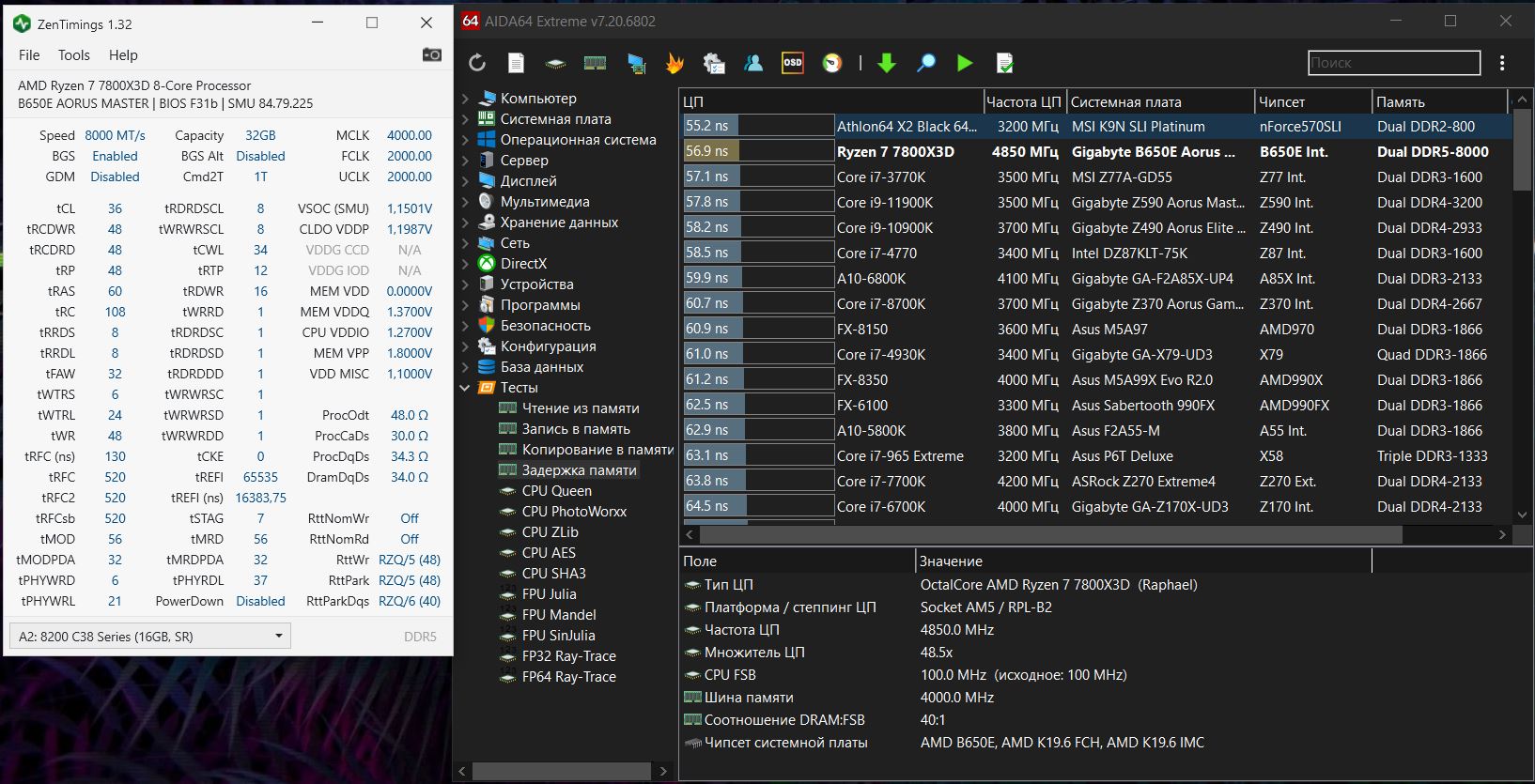Open the FPU Mandel benchmark
Image resolution: width=1535 pixels, height=784 pixels.
[559, 614]
